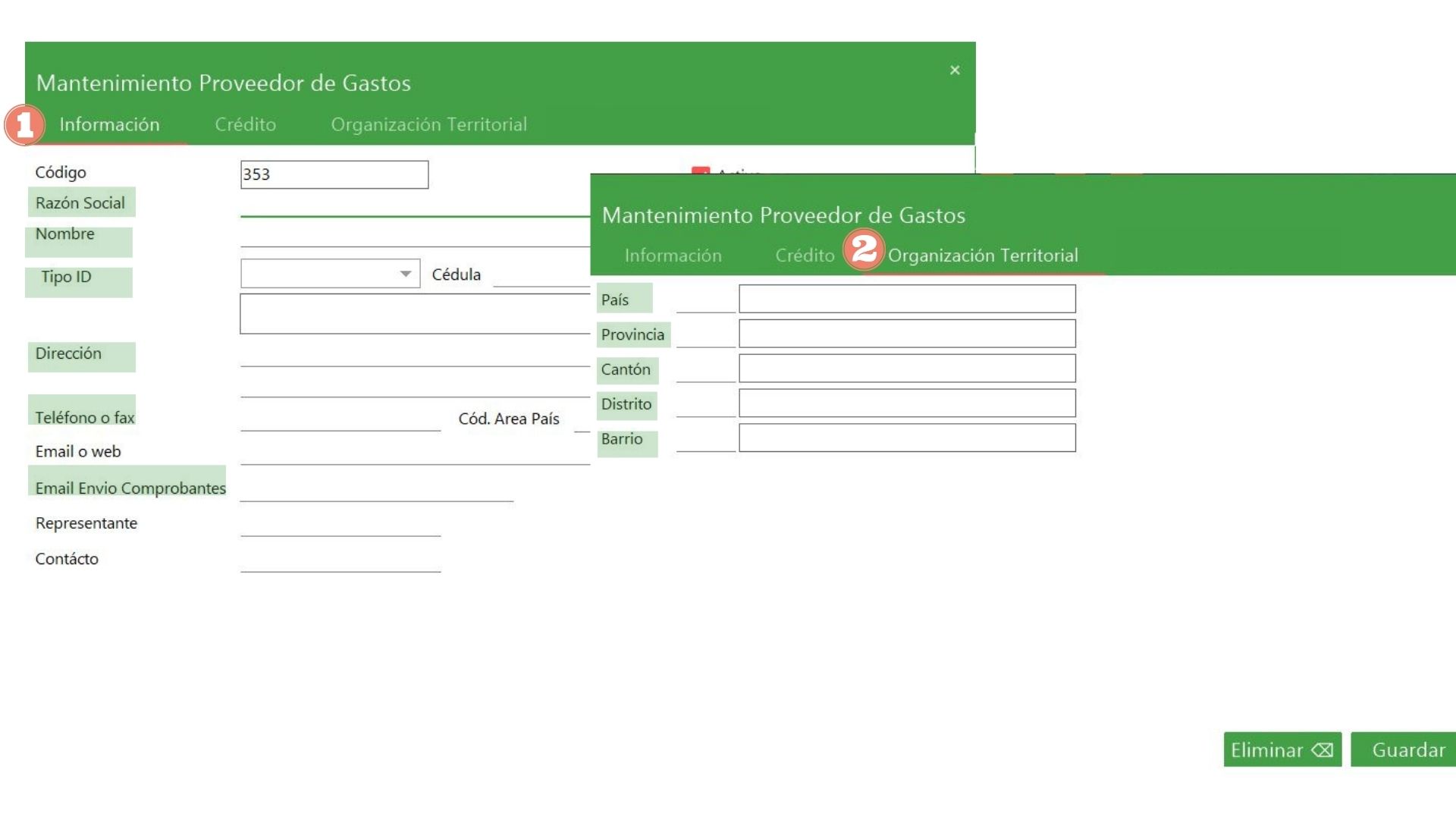The image size is (1456, 819).
Task: Close the Mantenimiento Proveedor de Gastos dialog
Action: tap(955, 71)
